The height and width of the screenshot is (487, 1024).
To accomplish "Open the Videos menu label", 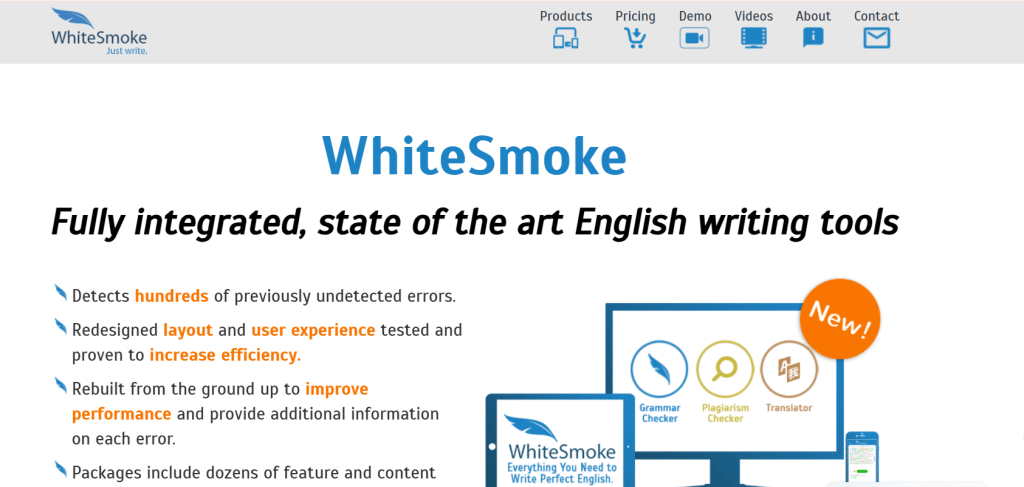I will 754,16.
